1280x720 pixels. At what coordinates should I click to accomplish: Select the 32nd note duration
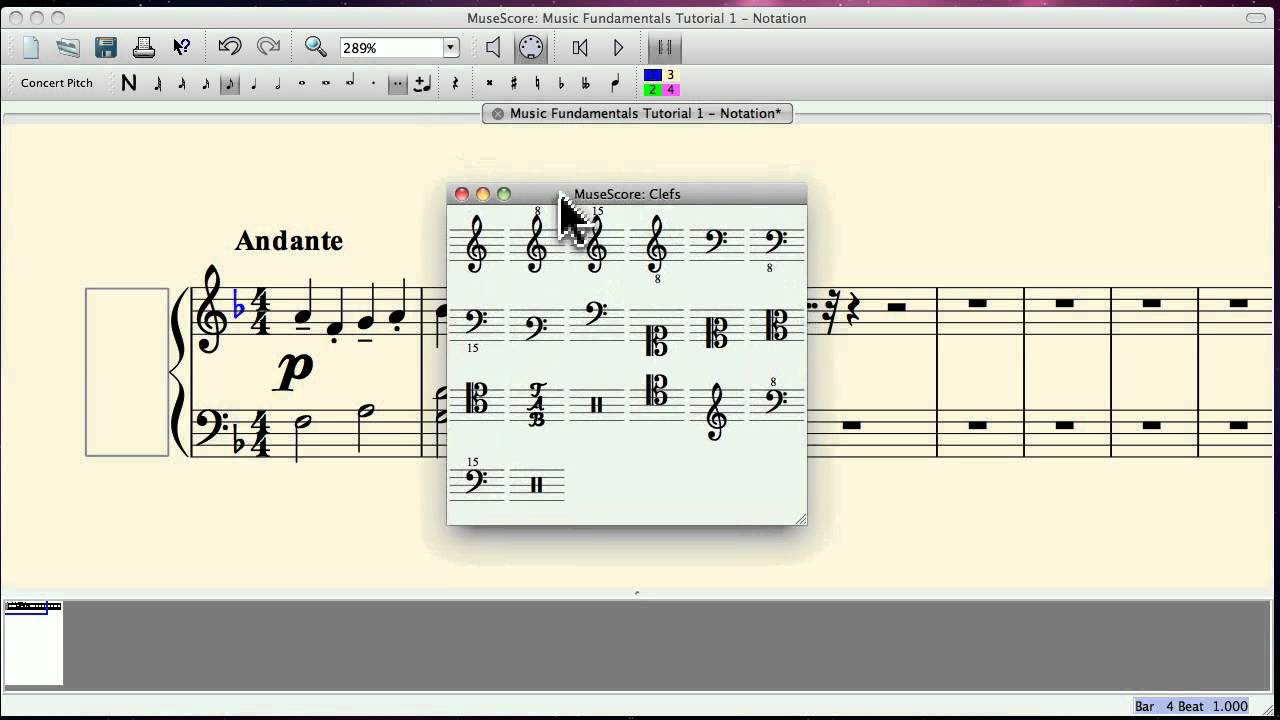[x=182, y=84]
